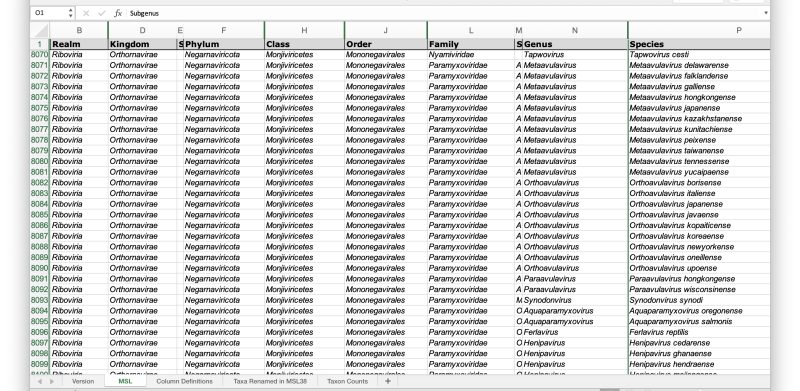Select row header 8093
The height and width of the screenshot is (391, 800).
[40, 300]
